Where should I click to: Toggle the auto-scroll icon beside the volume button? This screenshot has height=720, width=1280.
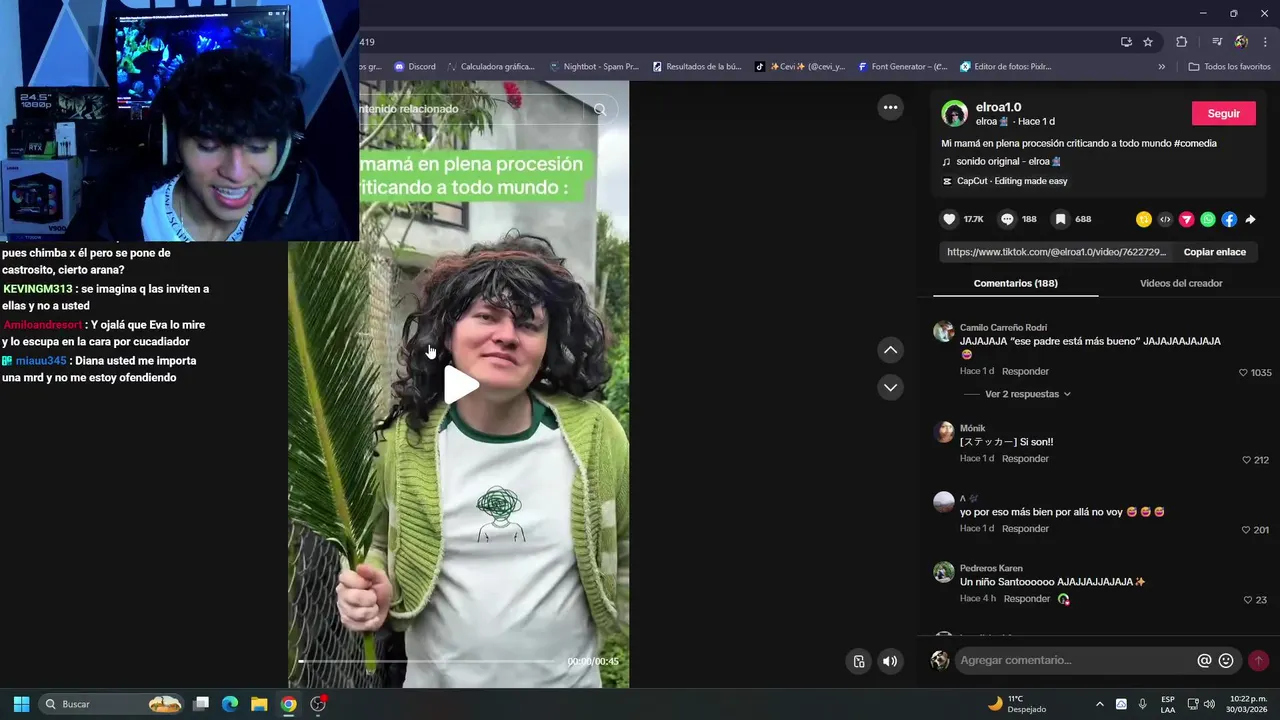[858, 661]
